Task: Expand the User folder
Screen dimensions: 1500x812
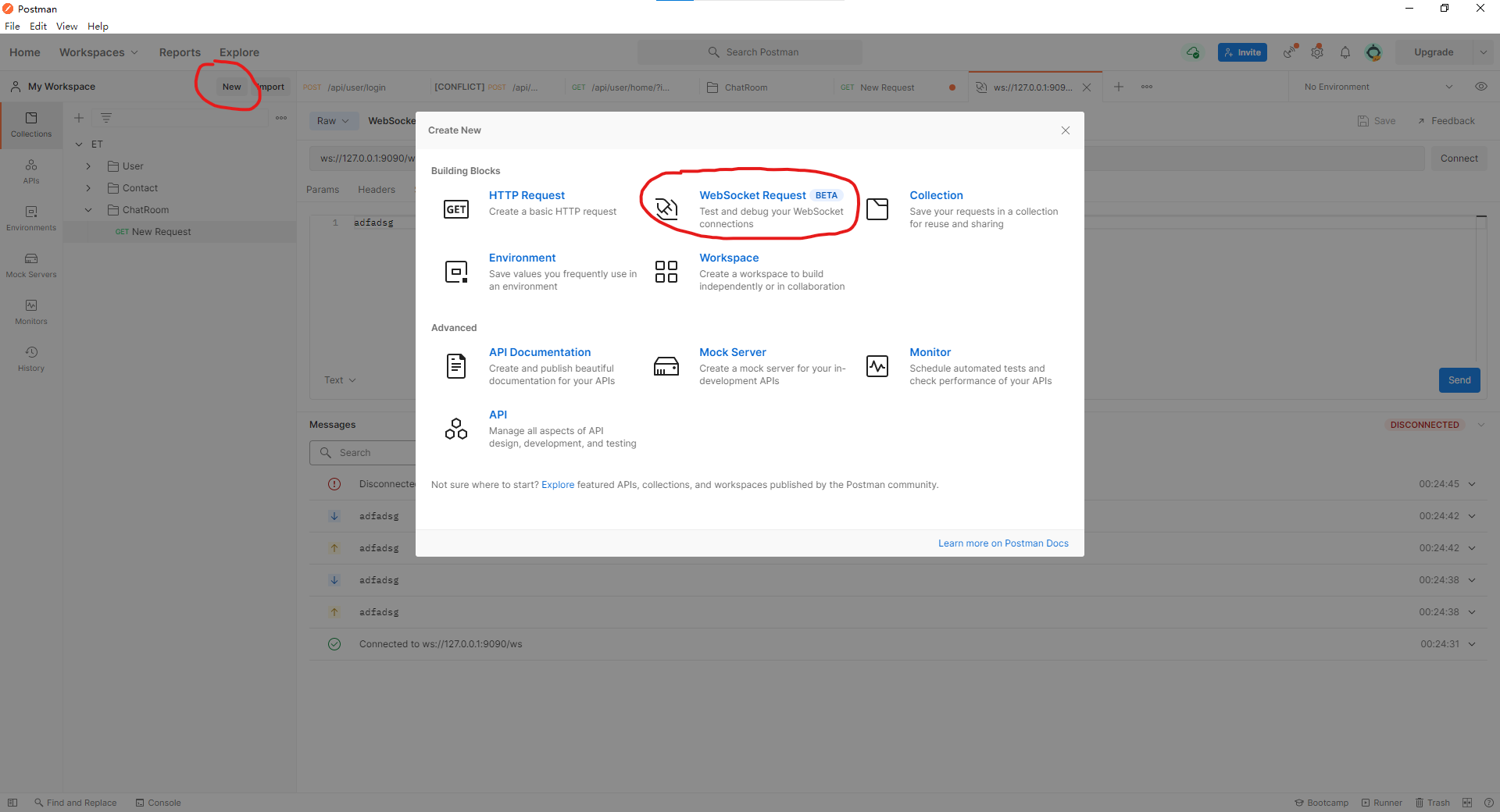Action: click(88, 166)
